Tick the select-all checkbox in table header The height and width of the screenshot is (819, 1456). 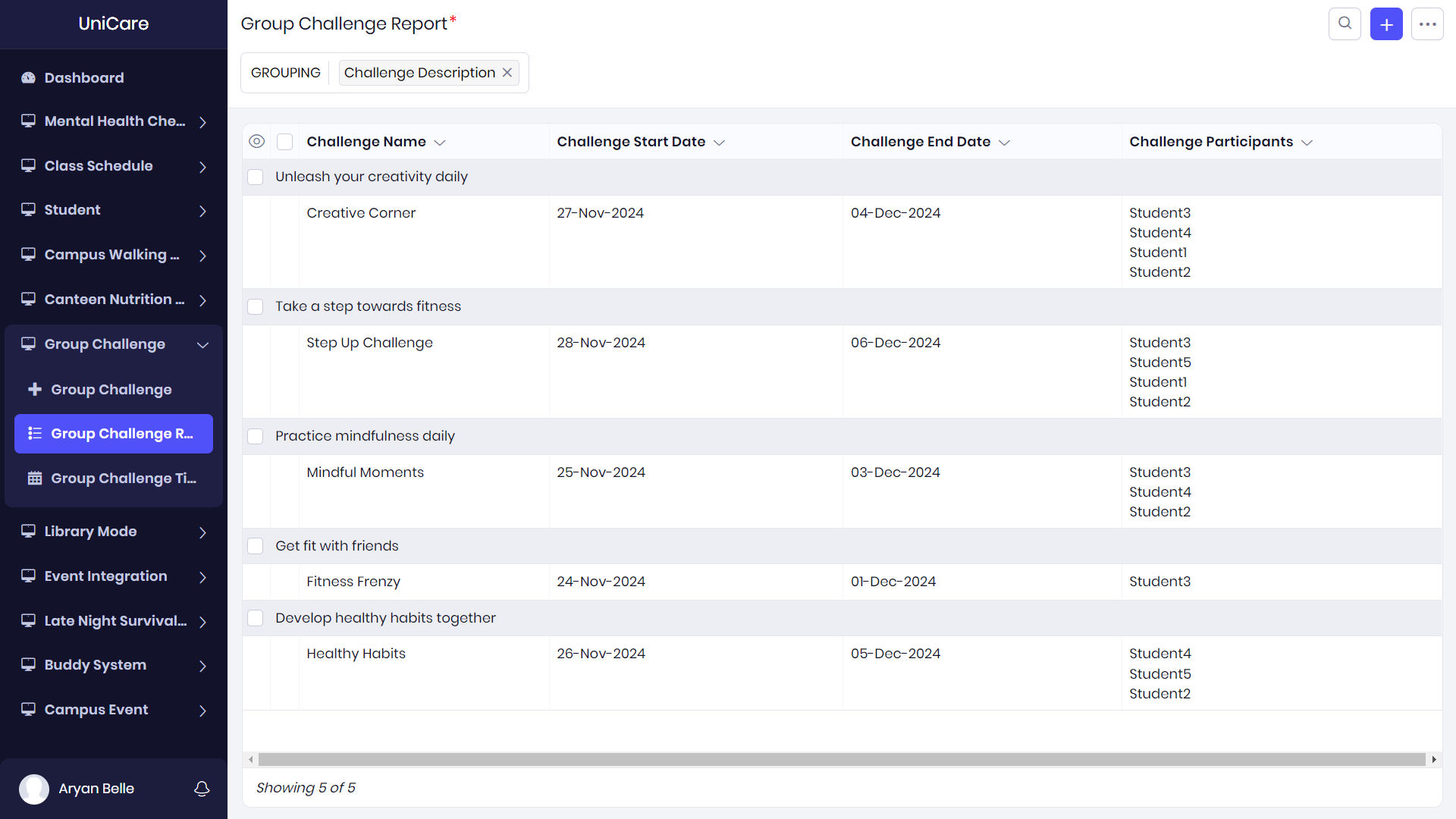(285, 142)
